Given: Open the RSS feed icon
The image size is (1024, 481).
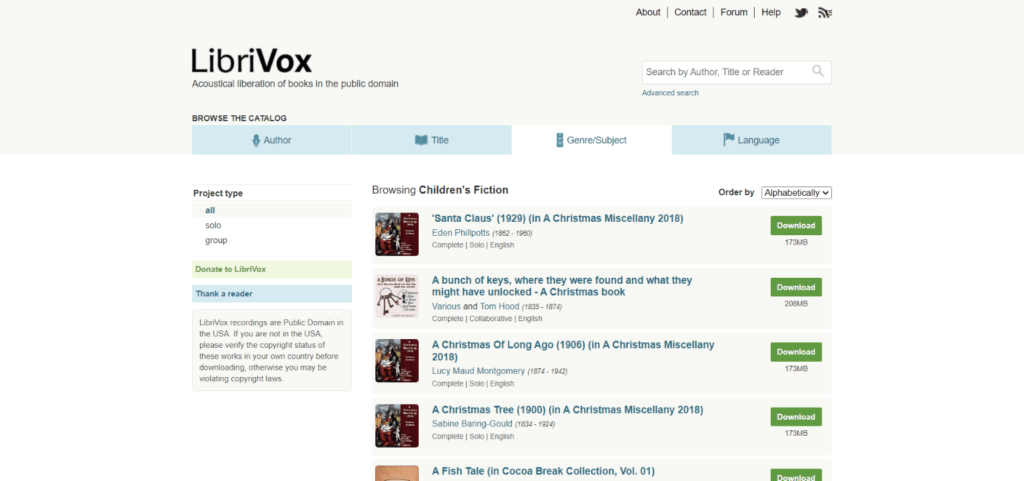Looking at the screenshot, I should pyautogui.click(x=824, y=12).
